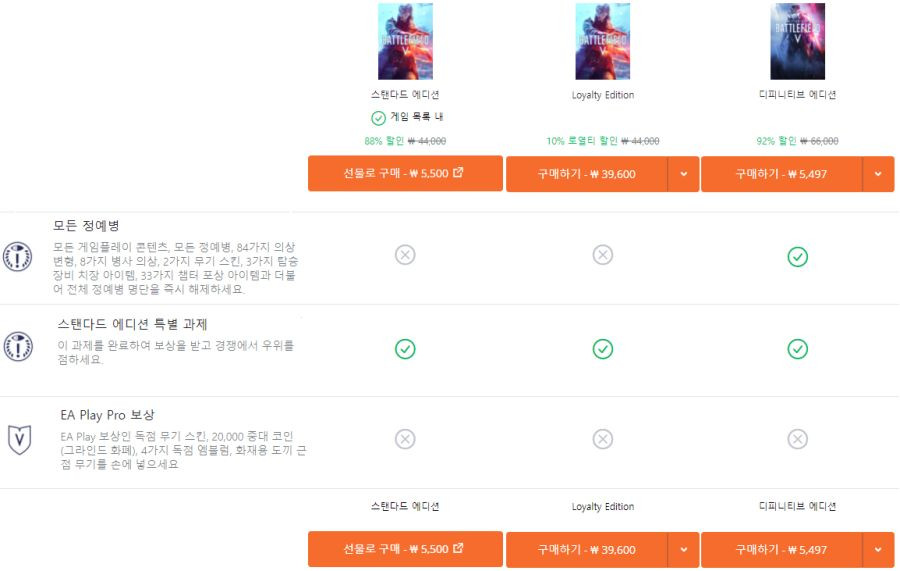Open bottom Definitive Edition purchase options arrow
The image size is (900, 571).
pyautogui.click(x=878, y=549)
